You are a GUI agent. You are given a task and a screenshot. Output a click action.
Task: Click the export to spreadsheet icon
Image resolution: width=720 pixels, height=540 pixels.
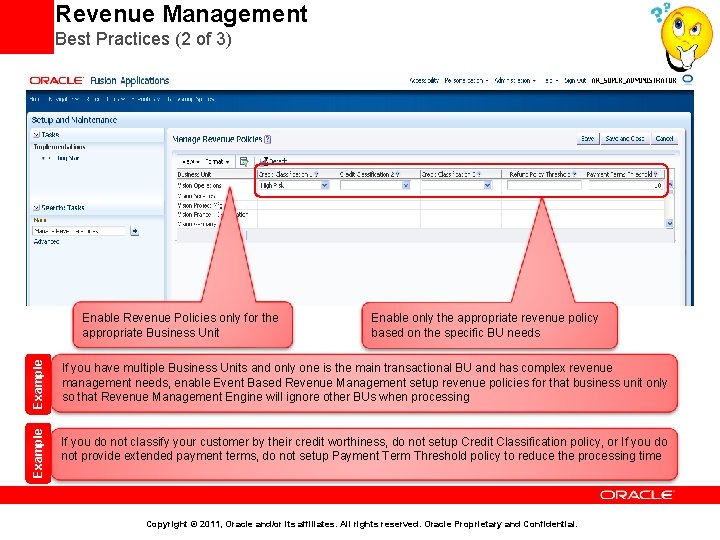point(244,161)
